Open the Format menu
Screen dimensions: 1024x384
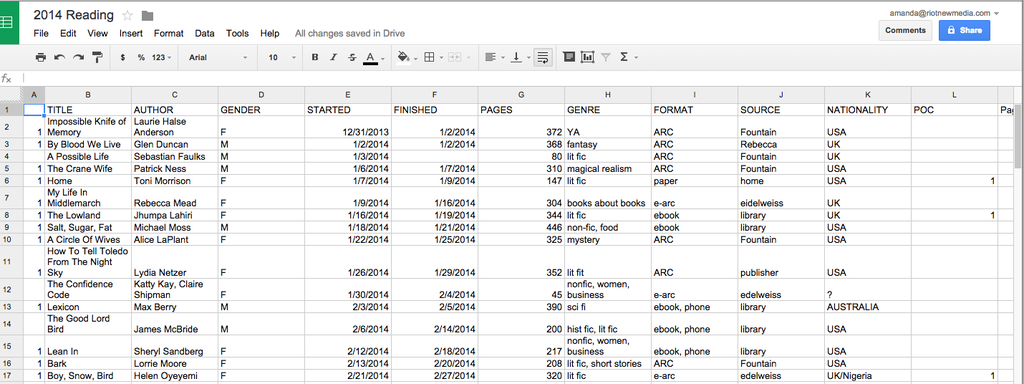168,33
